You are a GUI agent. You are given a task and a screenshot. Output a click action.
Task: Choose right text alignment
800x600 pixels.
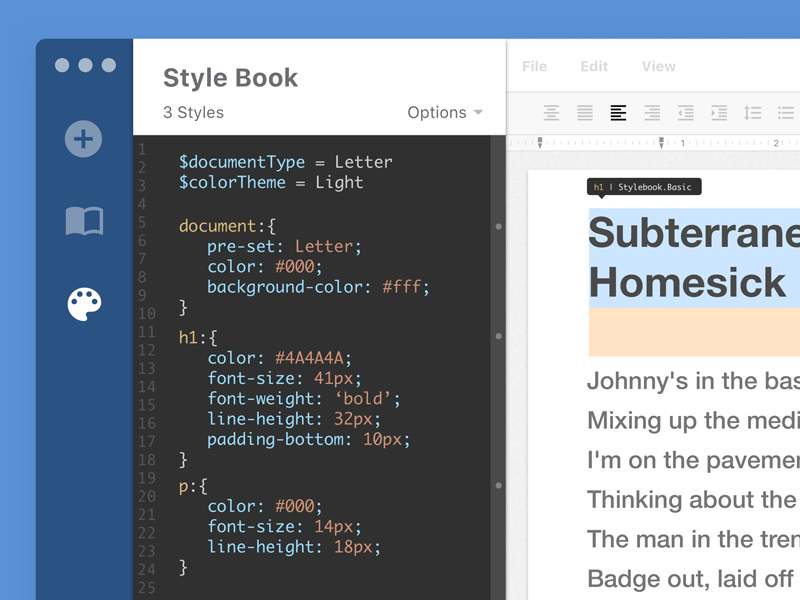652,113
